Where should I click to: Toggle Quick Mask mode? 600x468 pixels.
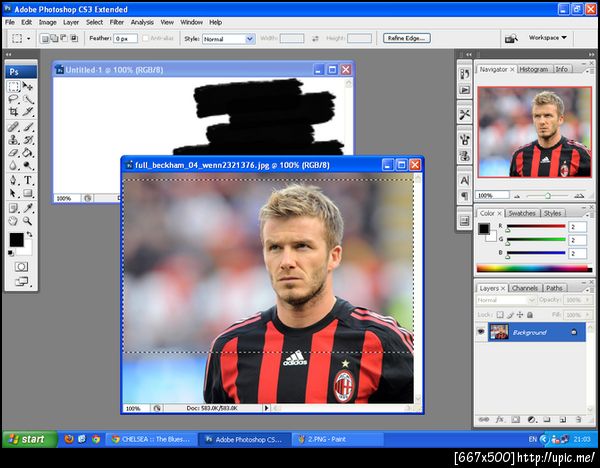pyautogui.click(x=21, y=267)
